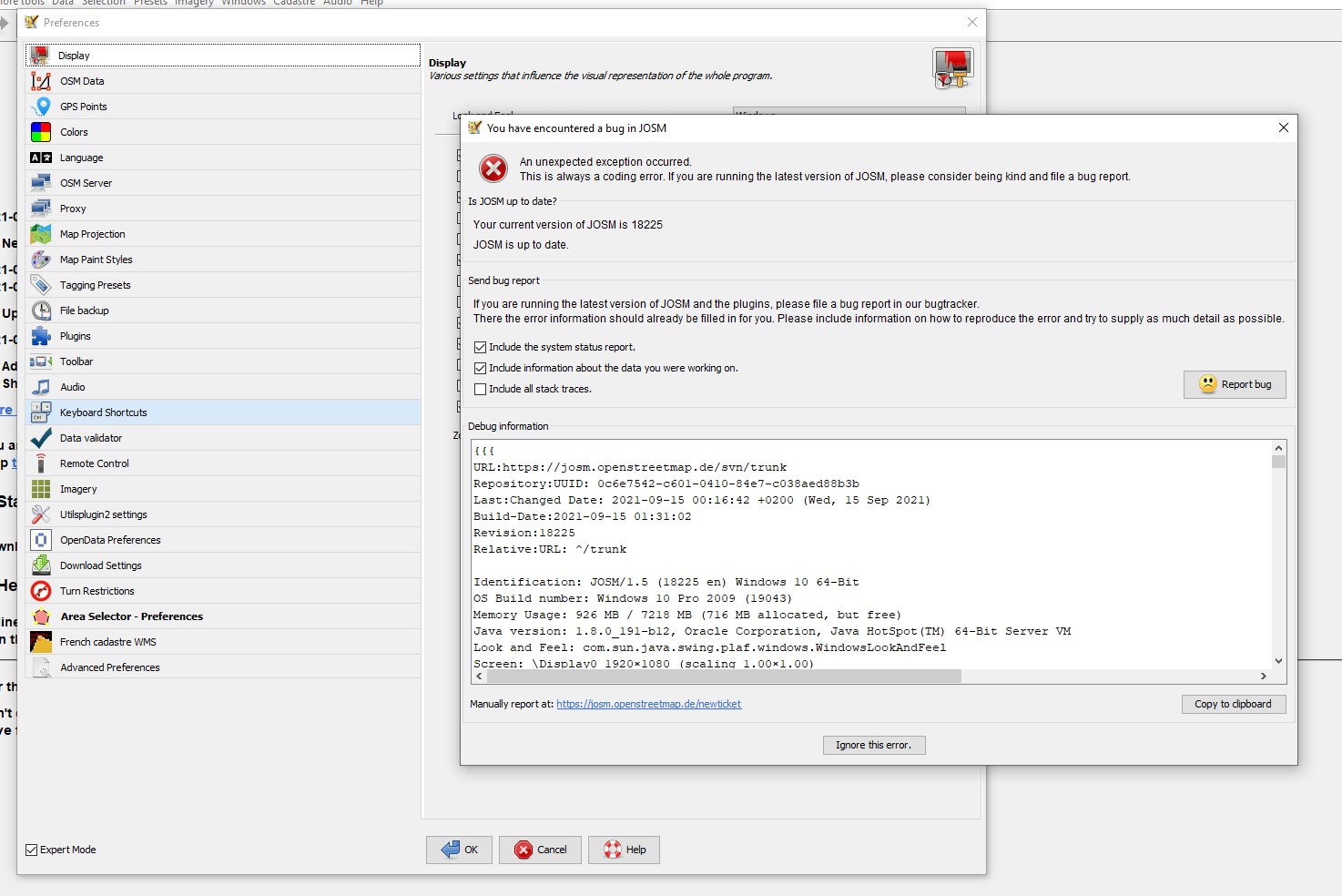Click the Plugins puzzle icon

click(41, 336)
